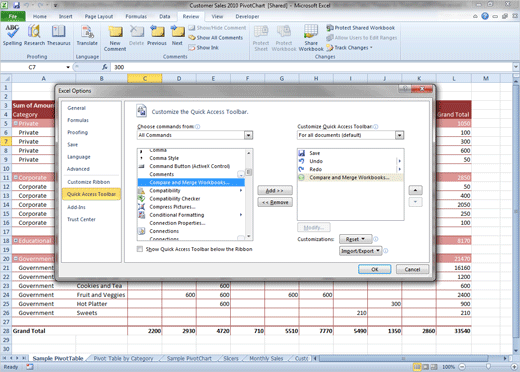Collapse the Government group in the pivot table

point(15,258)
